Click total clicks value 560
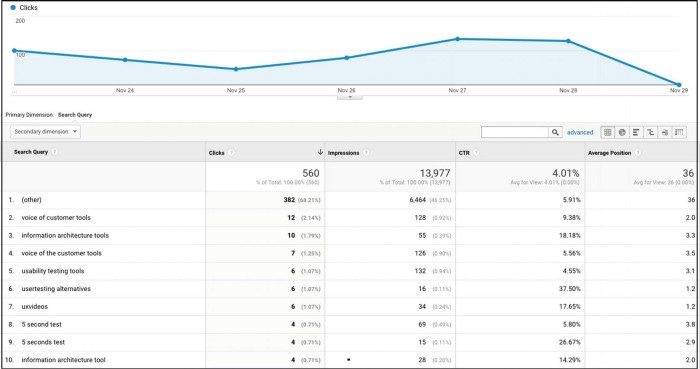Screen dimensions: 700x369 [x=311, y=173]
